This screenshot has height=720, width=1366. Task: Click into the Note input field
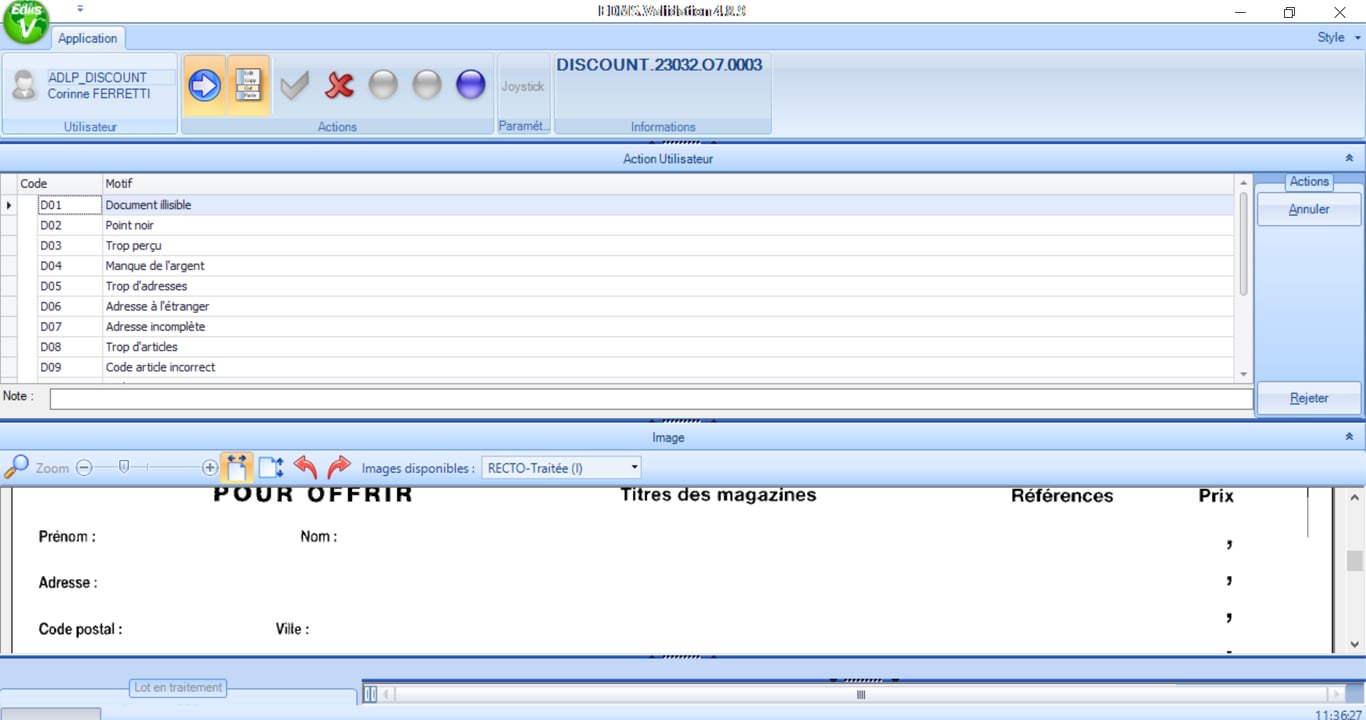(x=651, y=399)
